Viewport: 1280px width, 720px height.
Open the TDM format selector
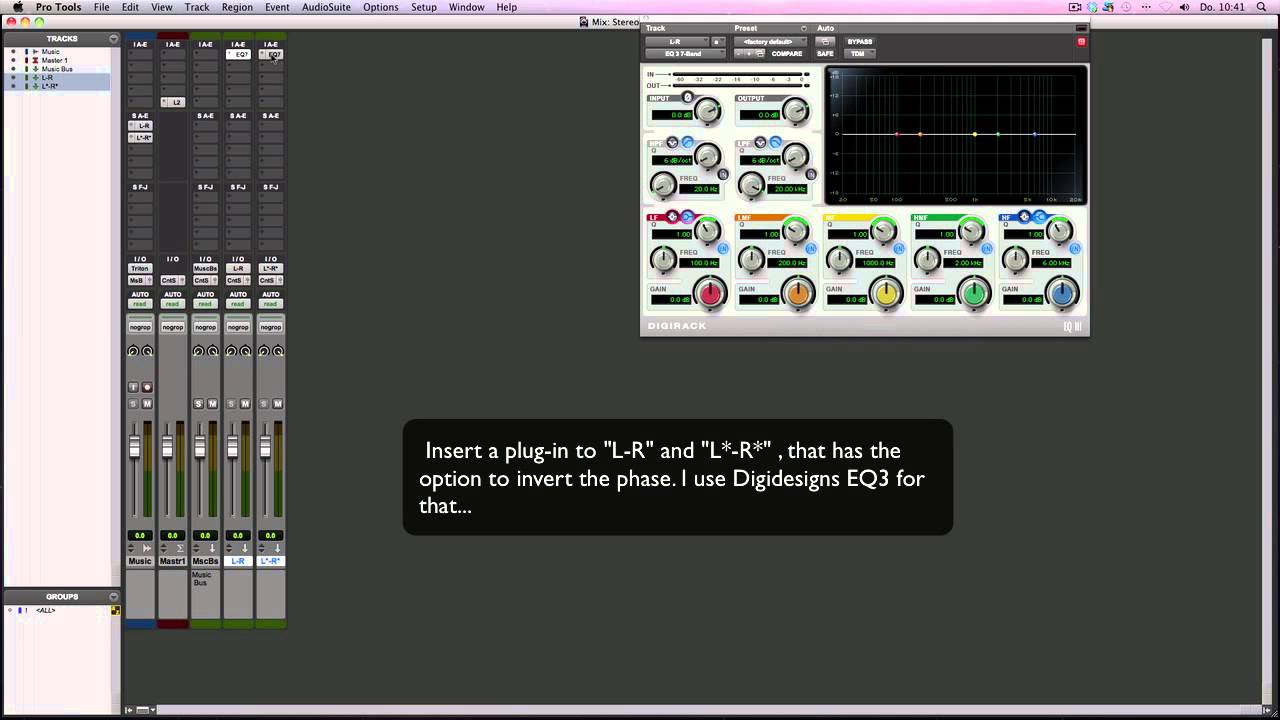tap(859, 53)
